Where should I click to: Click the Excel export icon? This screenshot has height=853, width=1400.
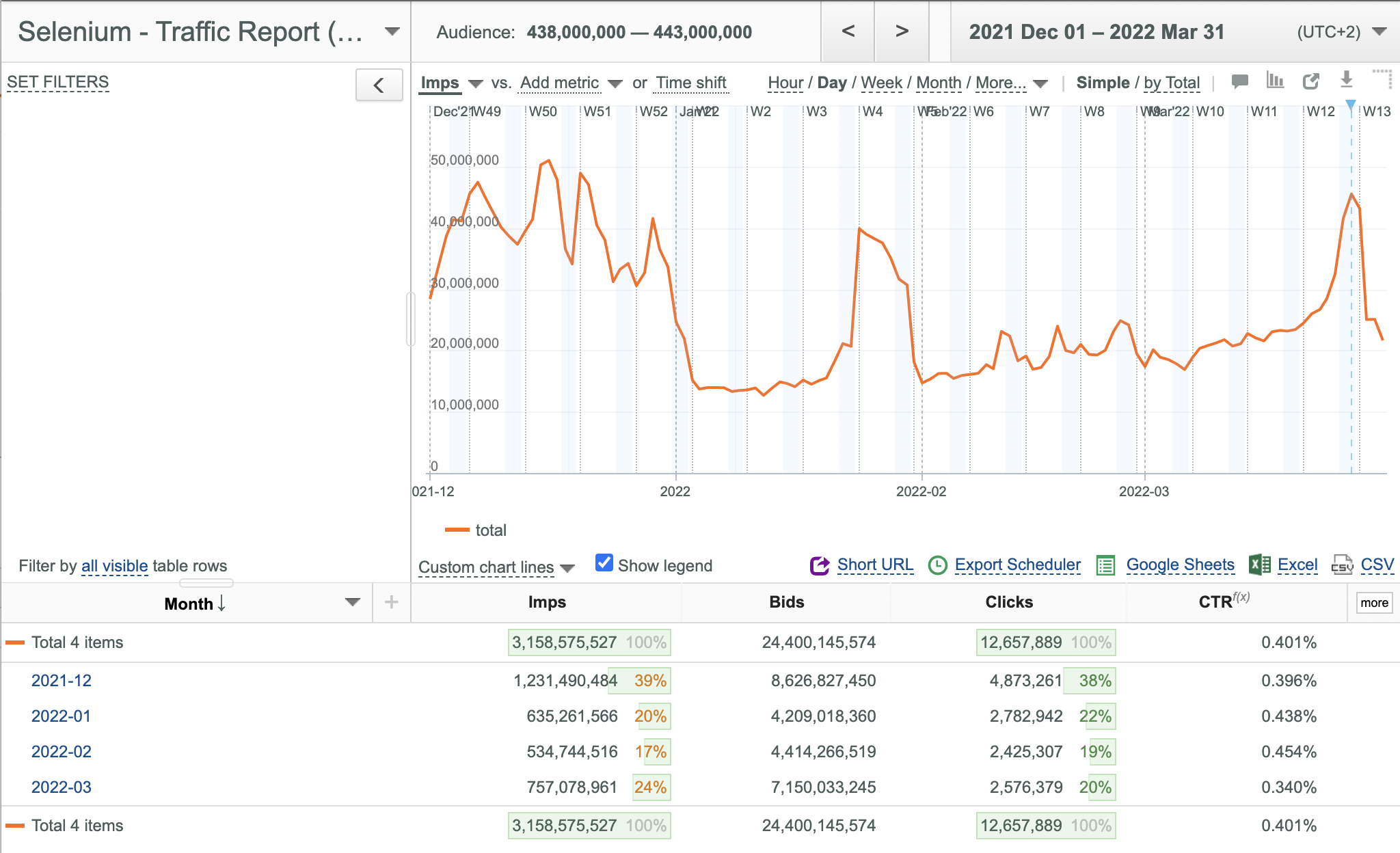pyautogui.click(x=1259, y=565)
